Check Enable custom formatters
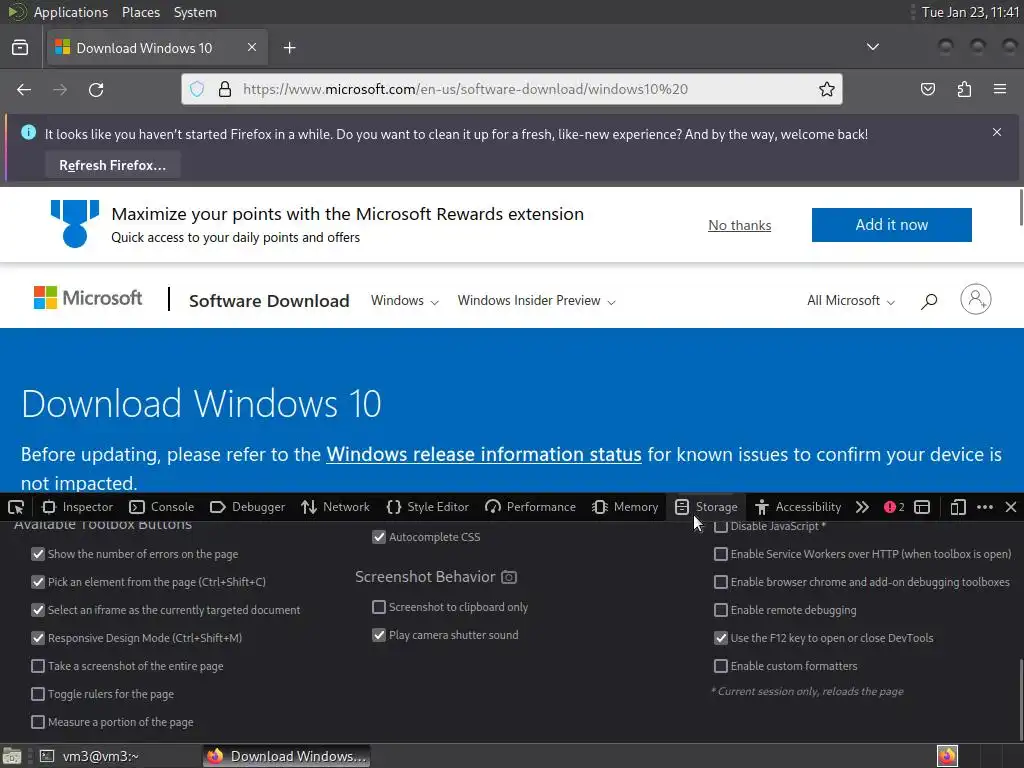This screenshot has height=768, width=1024. click(720, 666)
